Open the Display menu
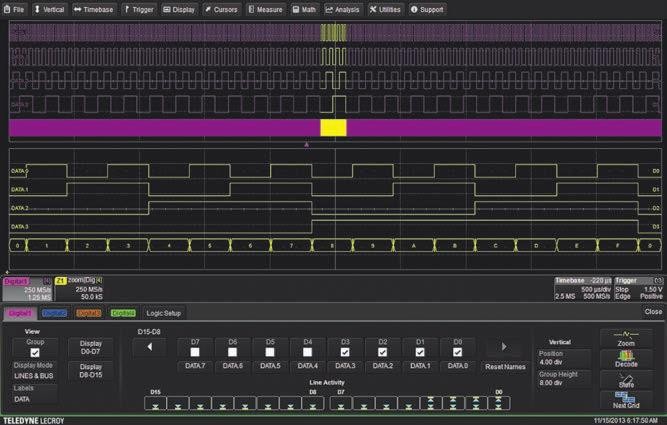667x425 pixels. (x=179, y=9)
